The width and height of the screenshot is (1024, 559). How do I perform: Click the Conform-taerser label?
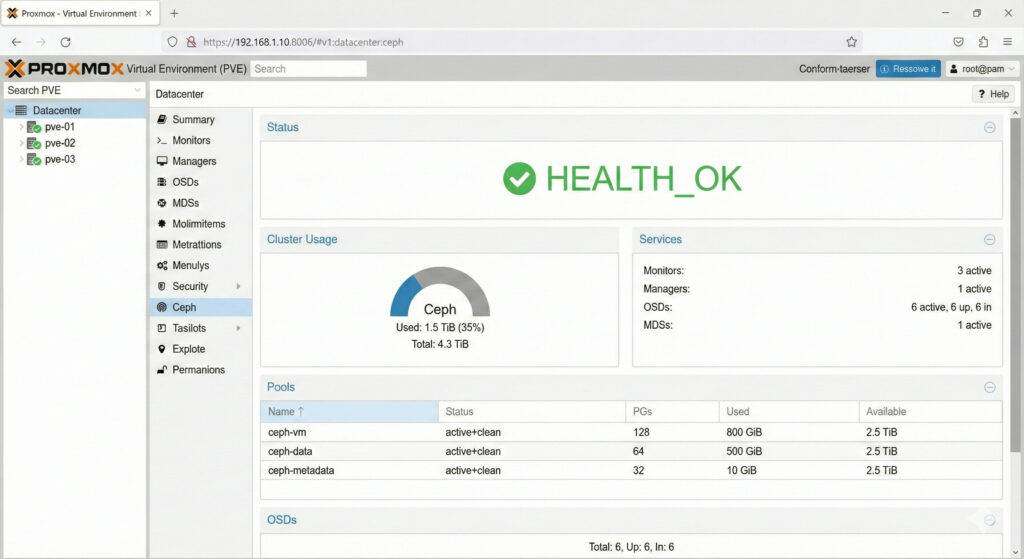834,69
